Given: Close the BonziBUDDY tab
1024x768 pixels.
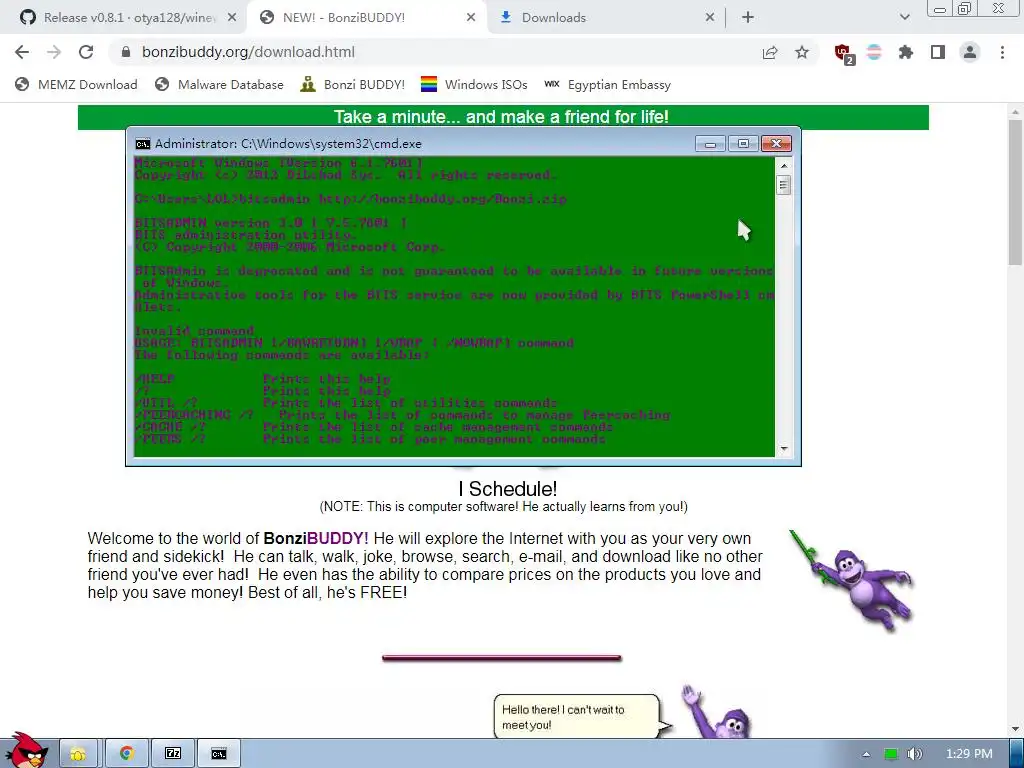Looking at the screenshot, I should click(471, 18).
